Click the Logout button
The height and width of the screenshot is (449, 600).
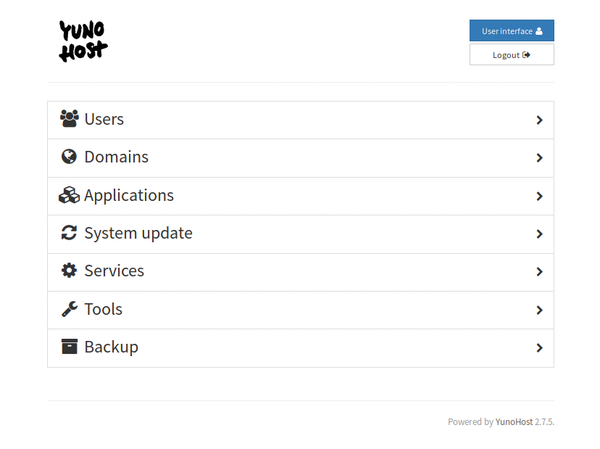[x=512, y=55]
